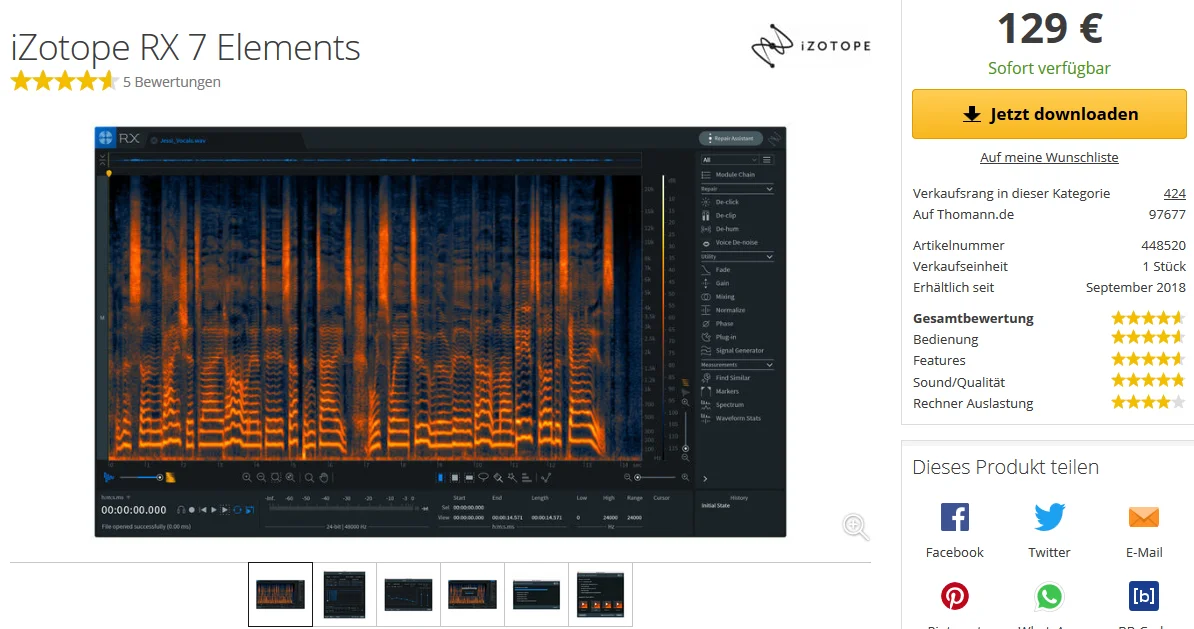Click the iZotope RX 7 Elements title

(x=185, y=47)
